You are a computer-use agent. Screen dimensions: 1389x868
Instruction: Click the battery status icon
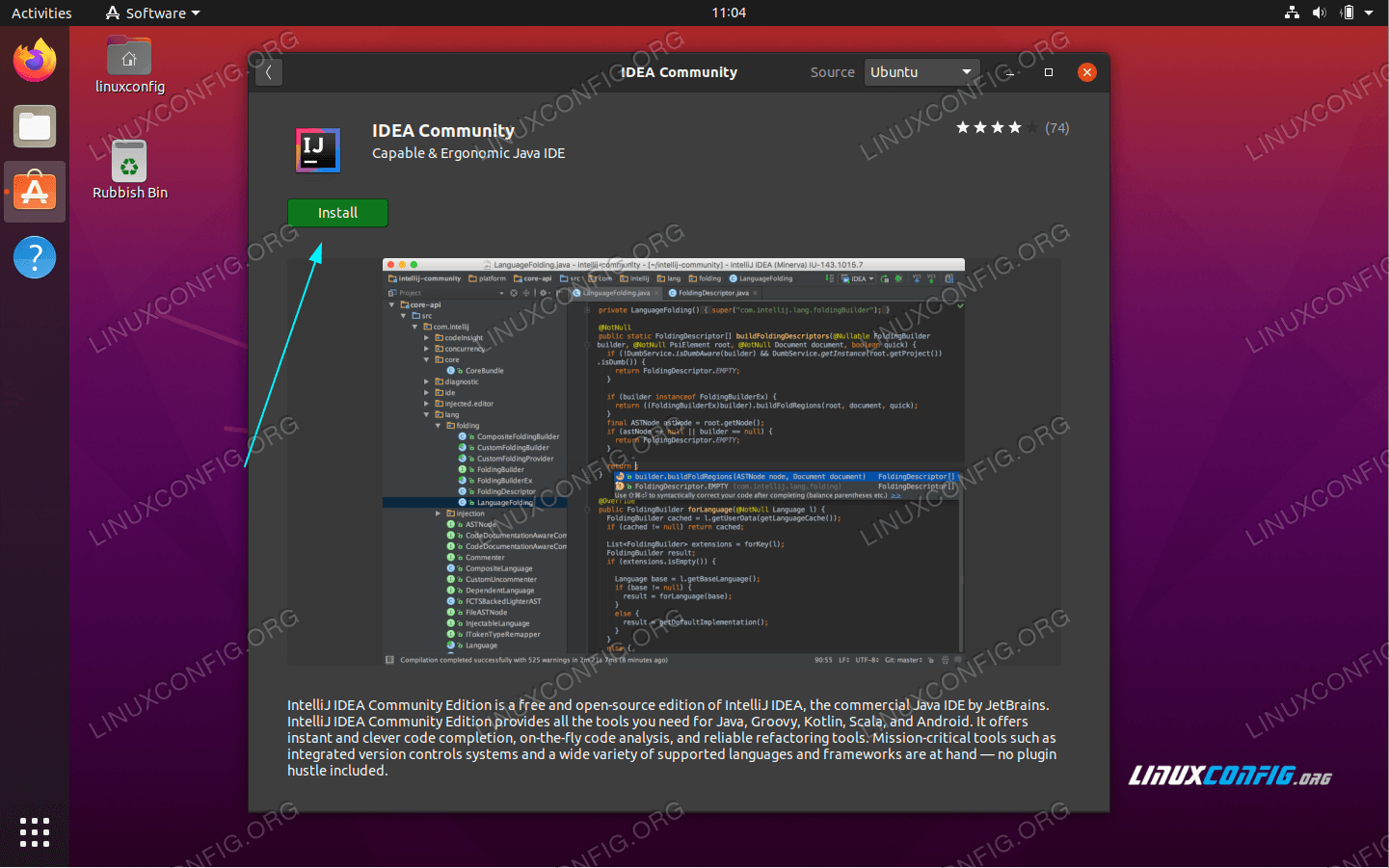click(x=1348, y=13)
